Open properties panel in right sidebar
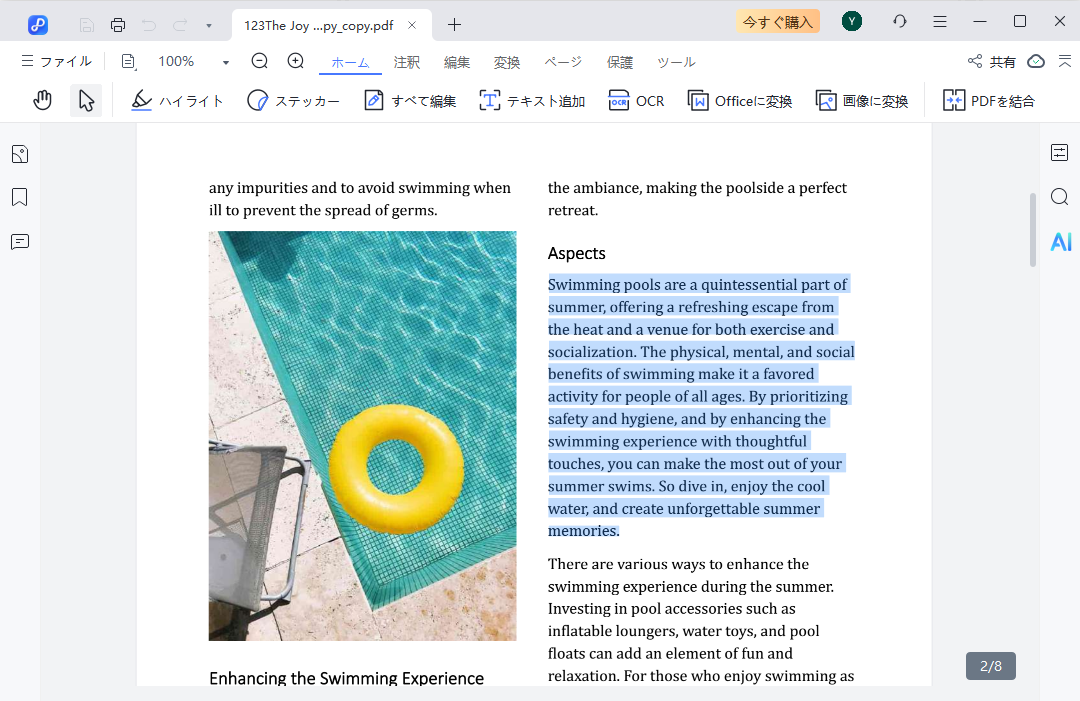The image size is (1080, 701). tap(1060, 153)
